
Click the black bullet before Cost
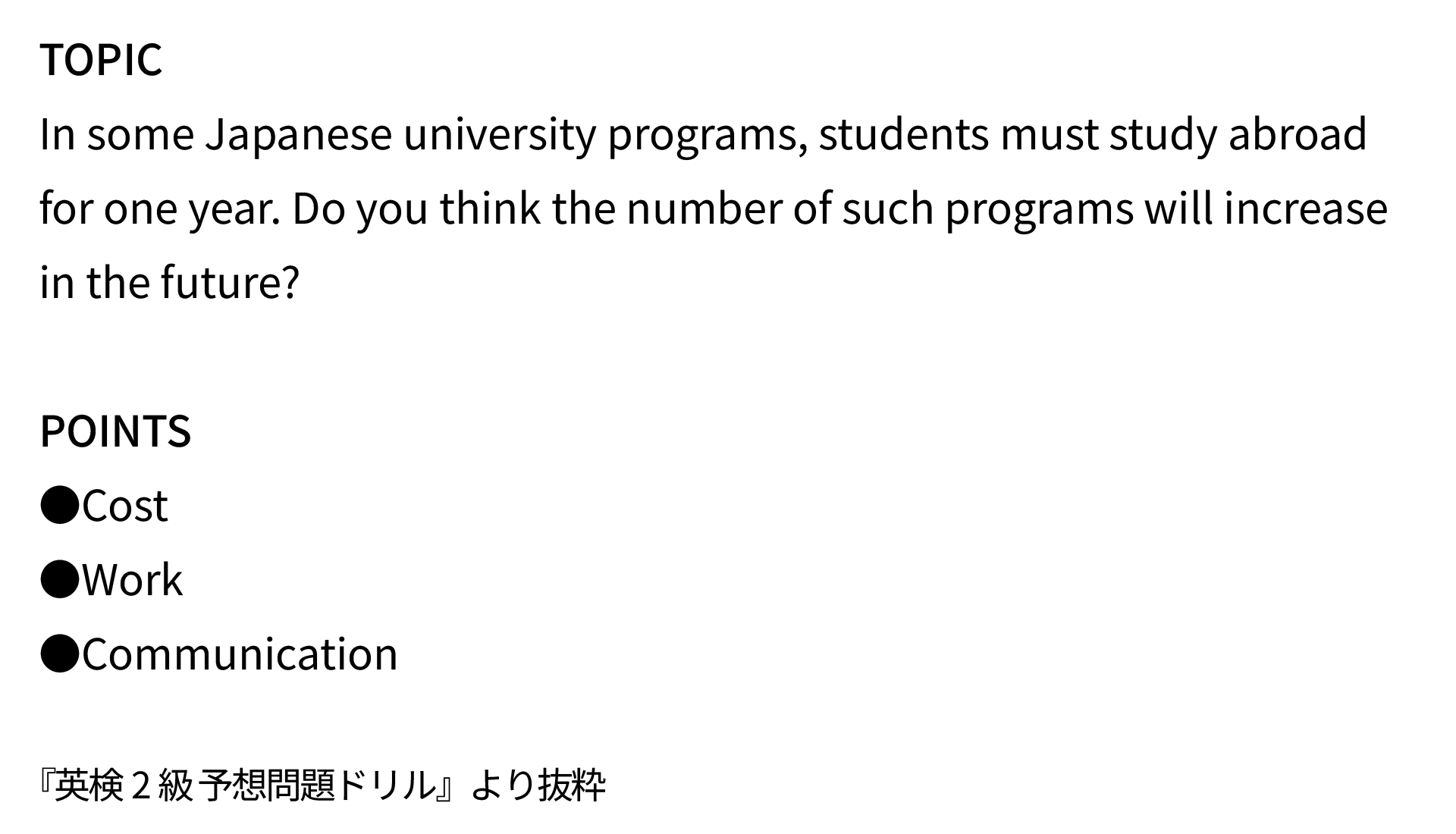[59, 506]
